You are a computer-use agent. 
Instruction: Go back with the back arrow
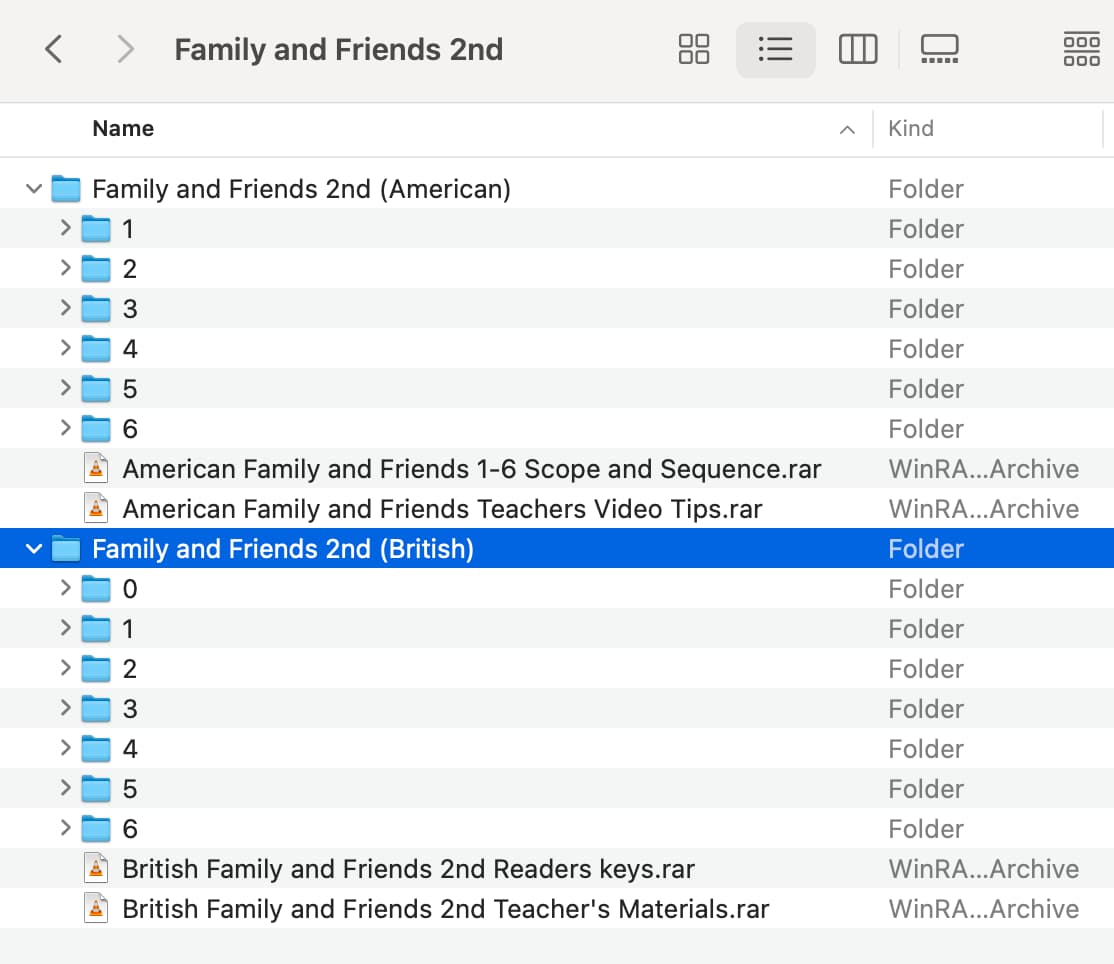click(x=53, y=50)
